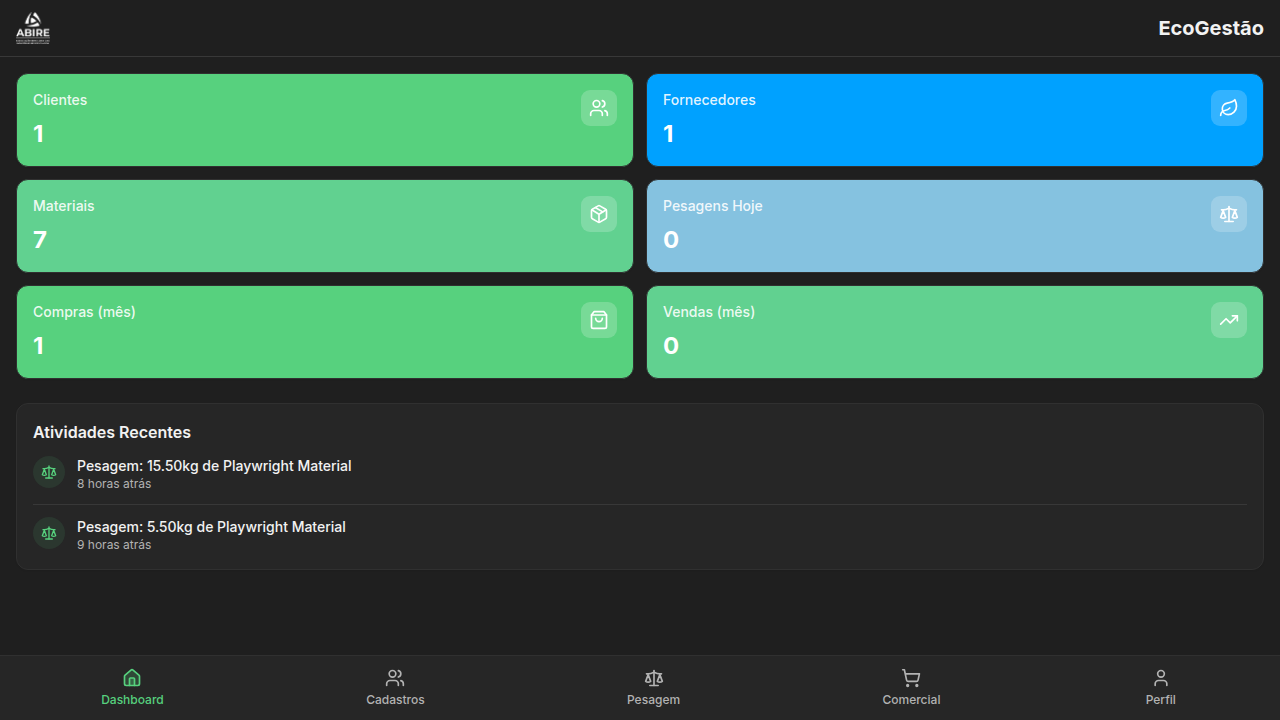Open the Comercial tab
The image size is (1280, 720).
(911, 687)
